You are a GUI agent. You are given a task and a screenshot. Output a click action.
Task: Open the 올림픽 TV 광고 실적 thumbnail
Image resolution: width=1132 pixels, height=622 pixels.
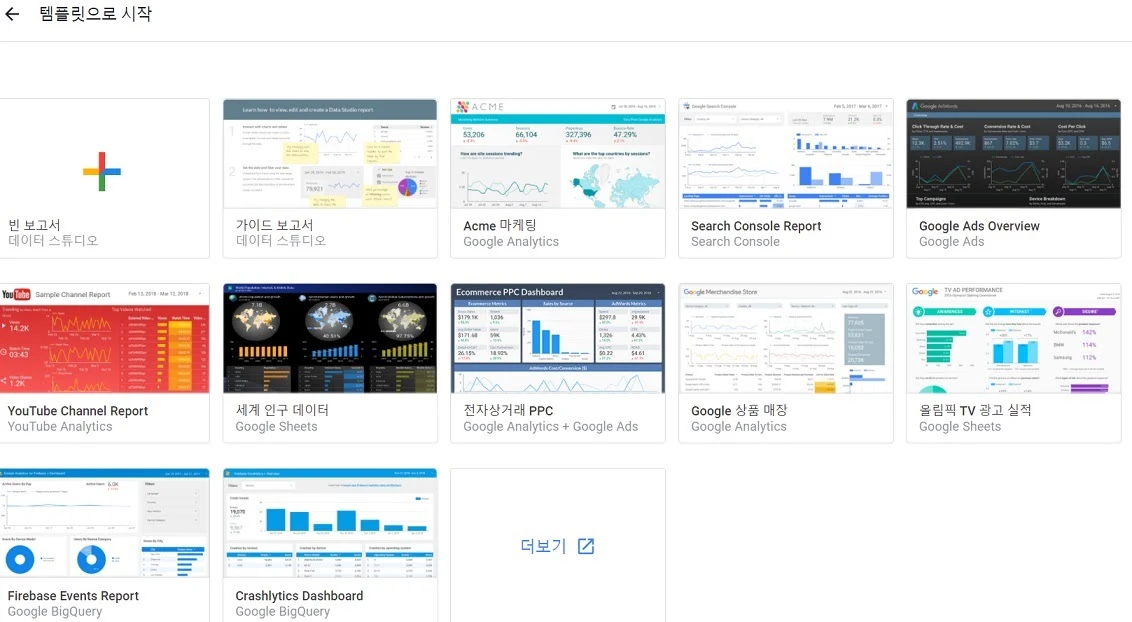1014,338
